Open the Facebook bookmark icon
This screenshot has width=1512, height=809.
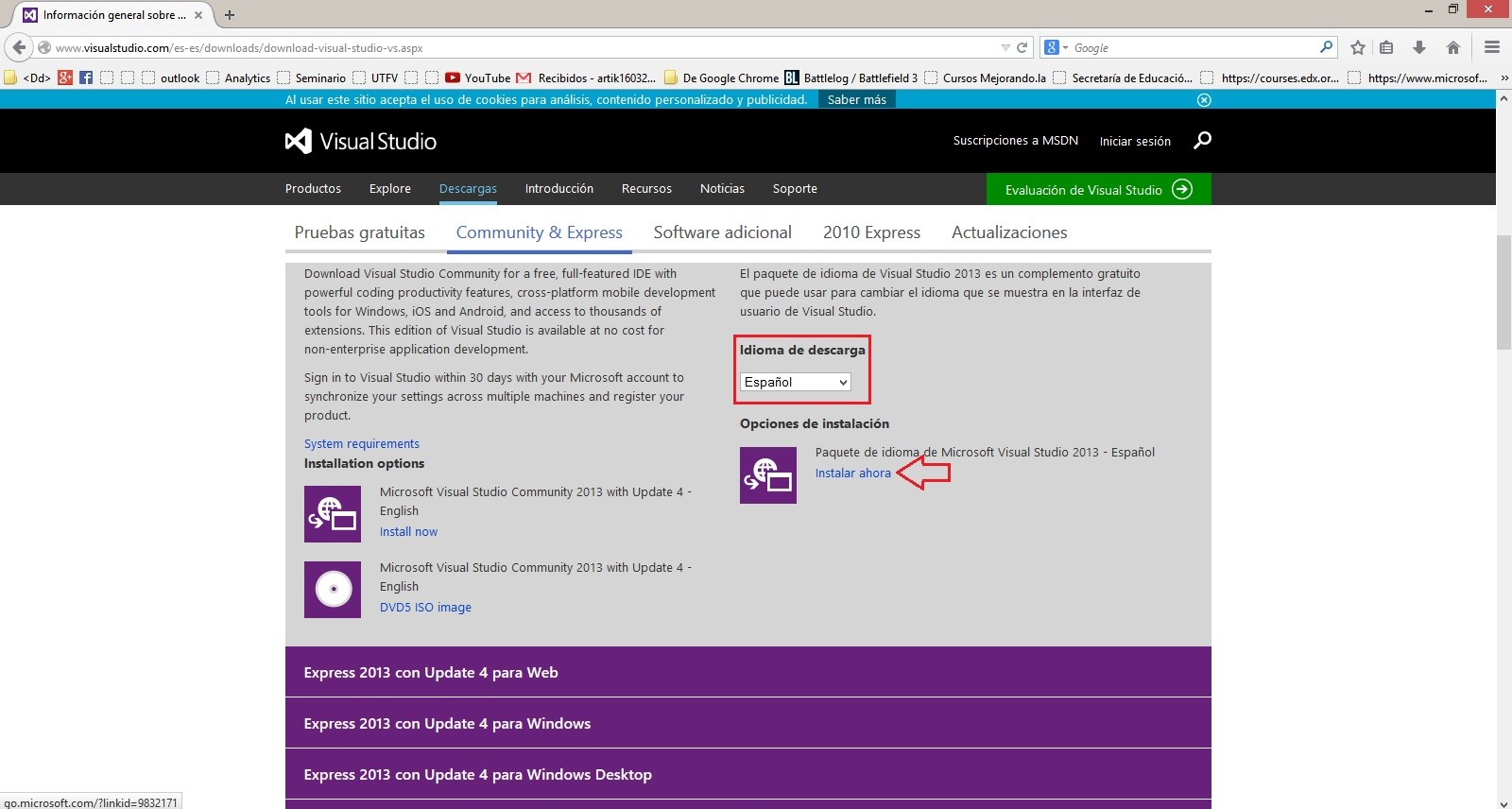click(86, 77)
